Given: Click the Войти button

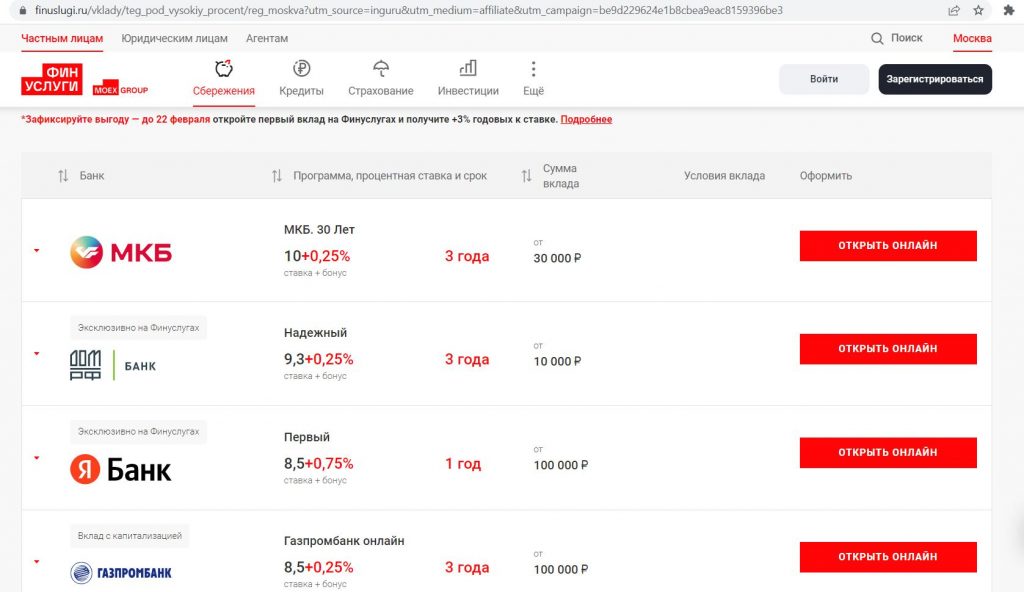Looking at the screenshot, I should click(x=824, y=79).
